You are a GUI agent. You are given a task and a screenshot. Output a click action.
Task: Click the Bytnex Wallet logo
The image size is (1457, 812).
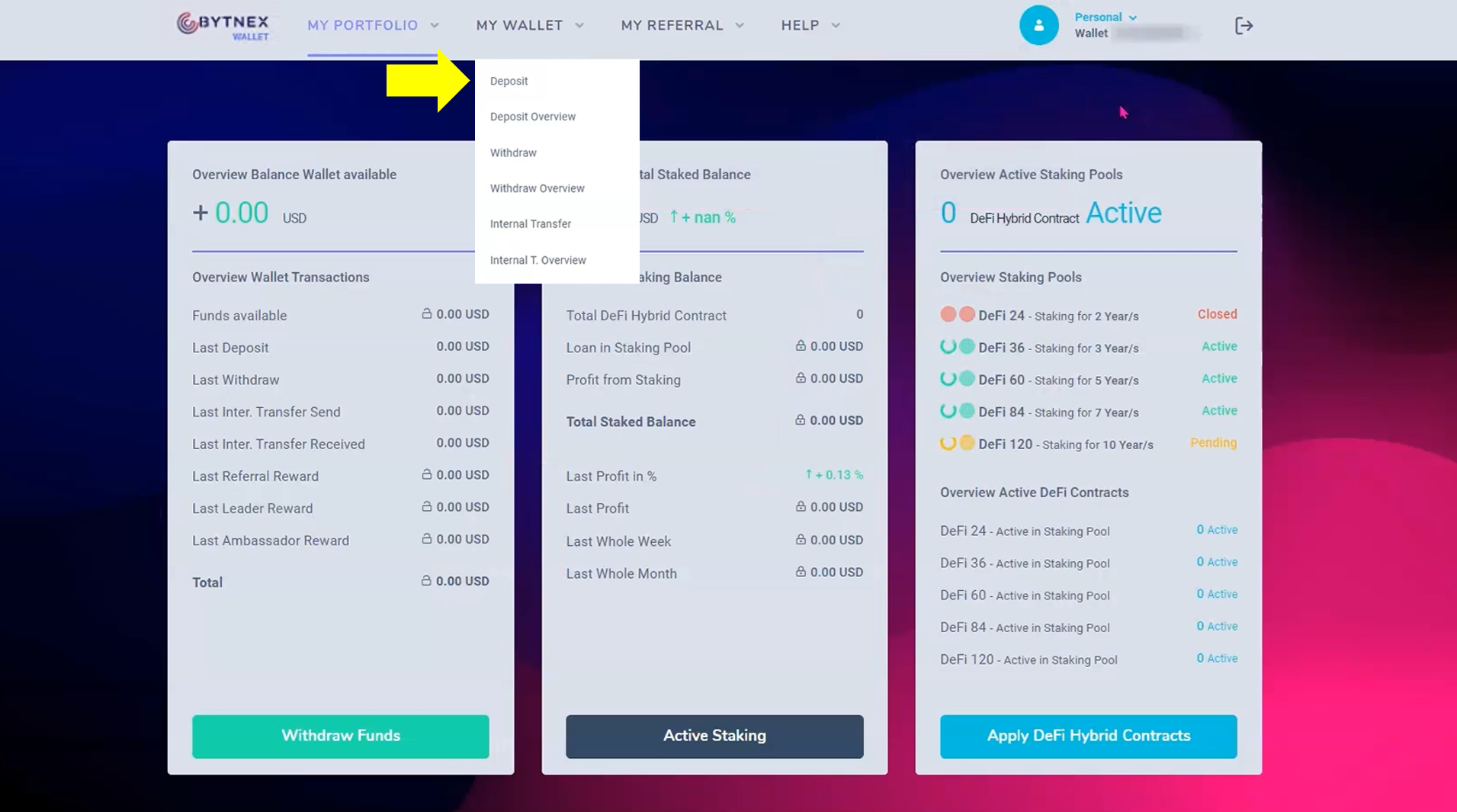pos(223,26)
